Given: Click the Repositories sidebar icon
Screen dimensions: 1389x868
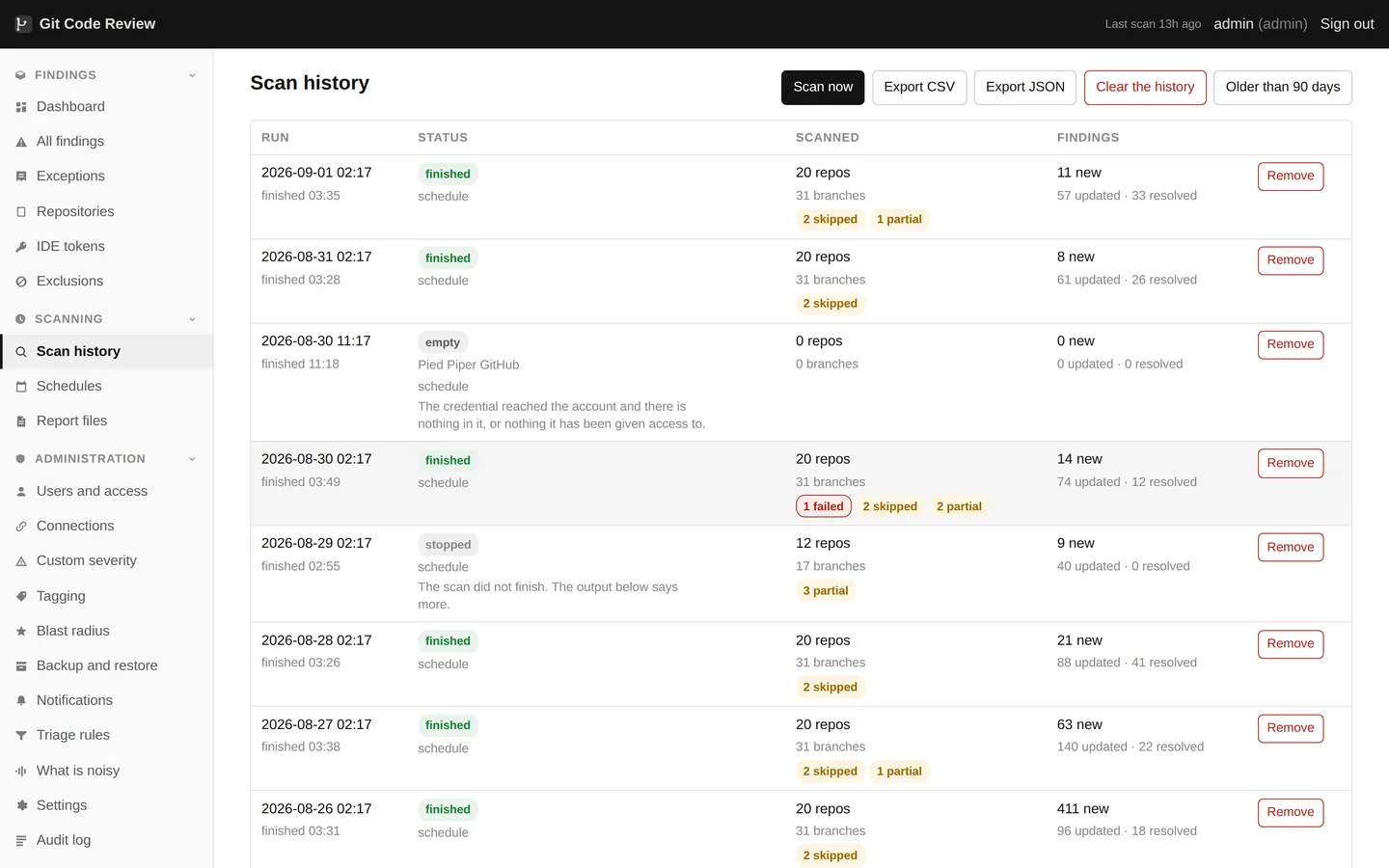Looking at the screenshot, I should tap(21, 212).
